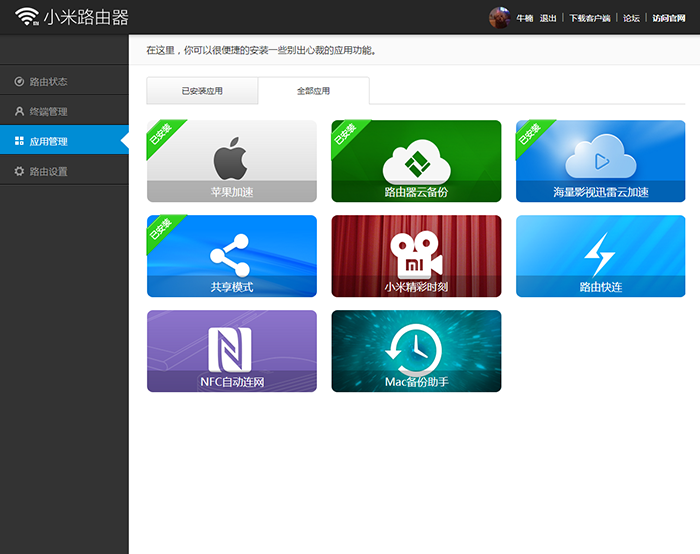The image size is (700, 554).
Task: Open the Mac backup assistant app
Action: [416, 351]
